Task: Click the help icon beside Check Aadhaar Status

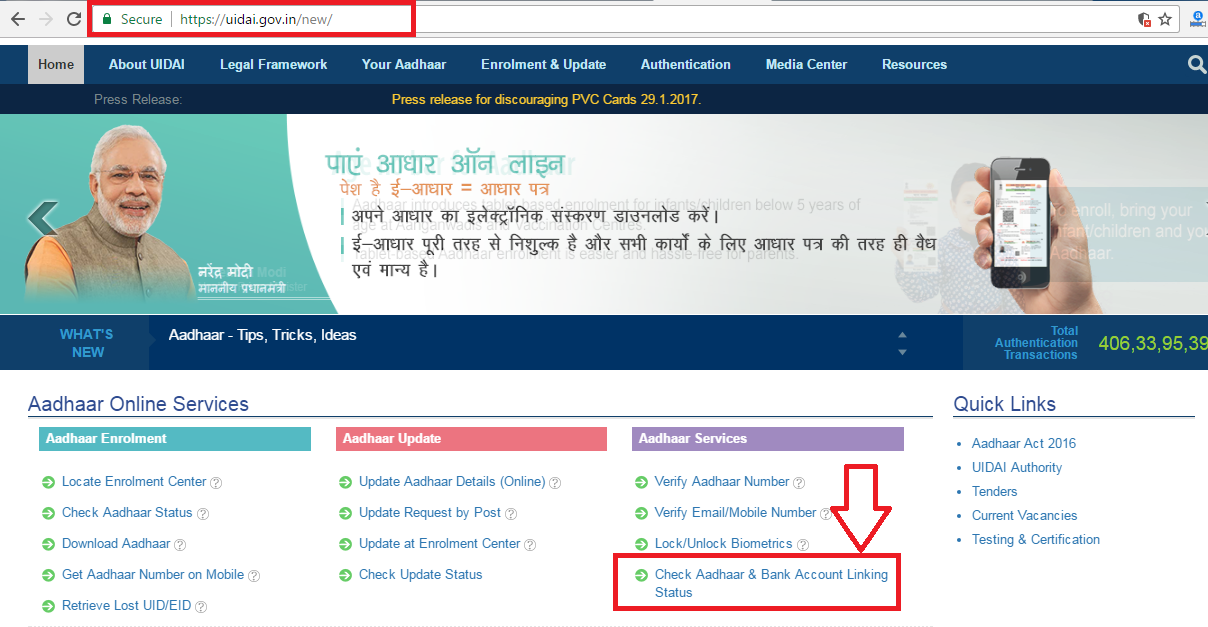Action: coord(203,513)
